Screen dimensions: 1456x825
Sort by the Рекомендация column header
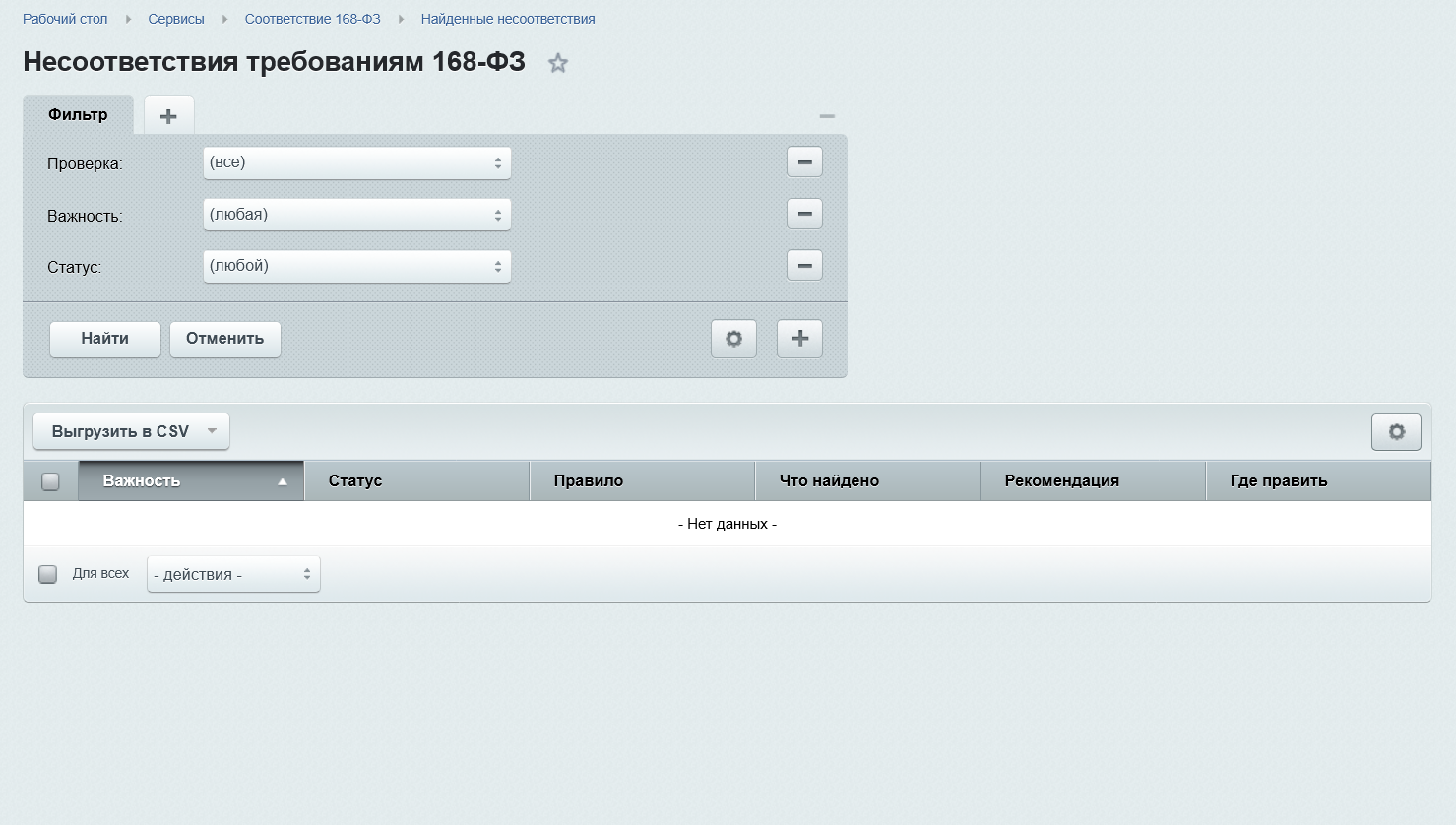pos(1093,481)
